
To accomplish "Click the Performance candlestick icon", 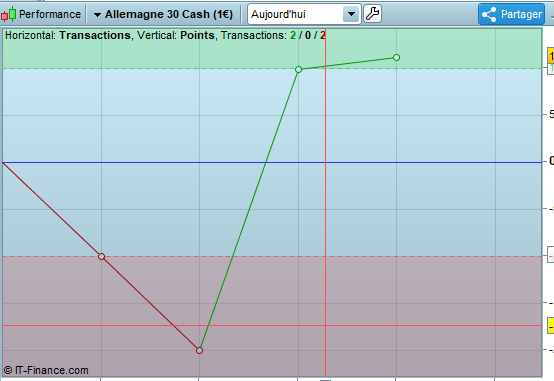I will [x=8, y=14].
